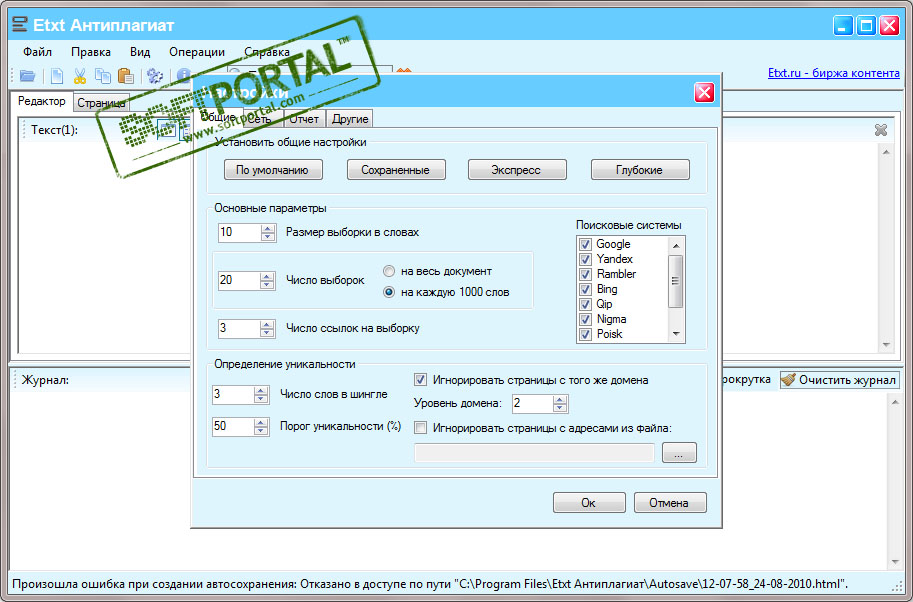Click the 'Число слов в шингле' input field
Screen dimensions: 913x602
tap(233, 395)
